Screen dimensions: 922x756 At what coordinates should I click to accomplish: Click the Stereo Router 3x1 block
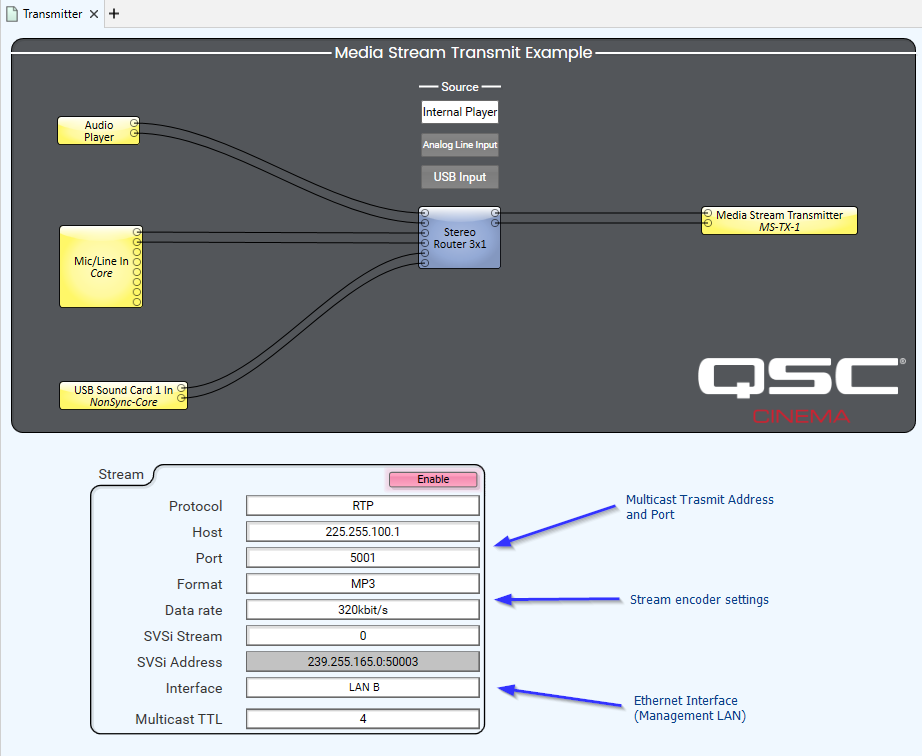click(459, 238)
